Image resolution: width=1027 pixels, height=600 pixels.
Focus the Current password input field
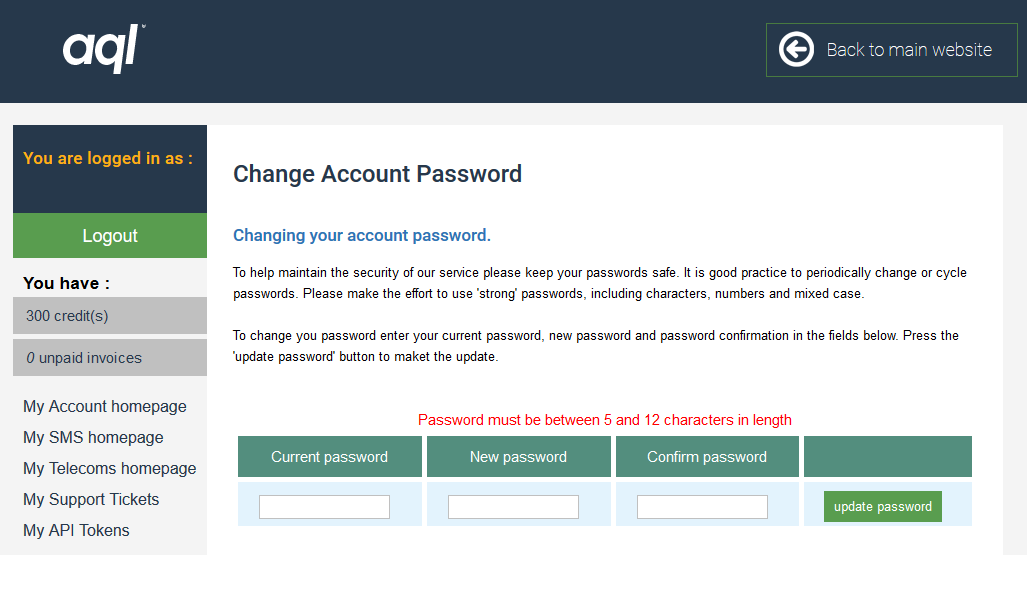(324, 507)
